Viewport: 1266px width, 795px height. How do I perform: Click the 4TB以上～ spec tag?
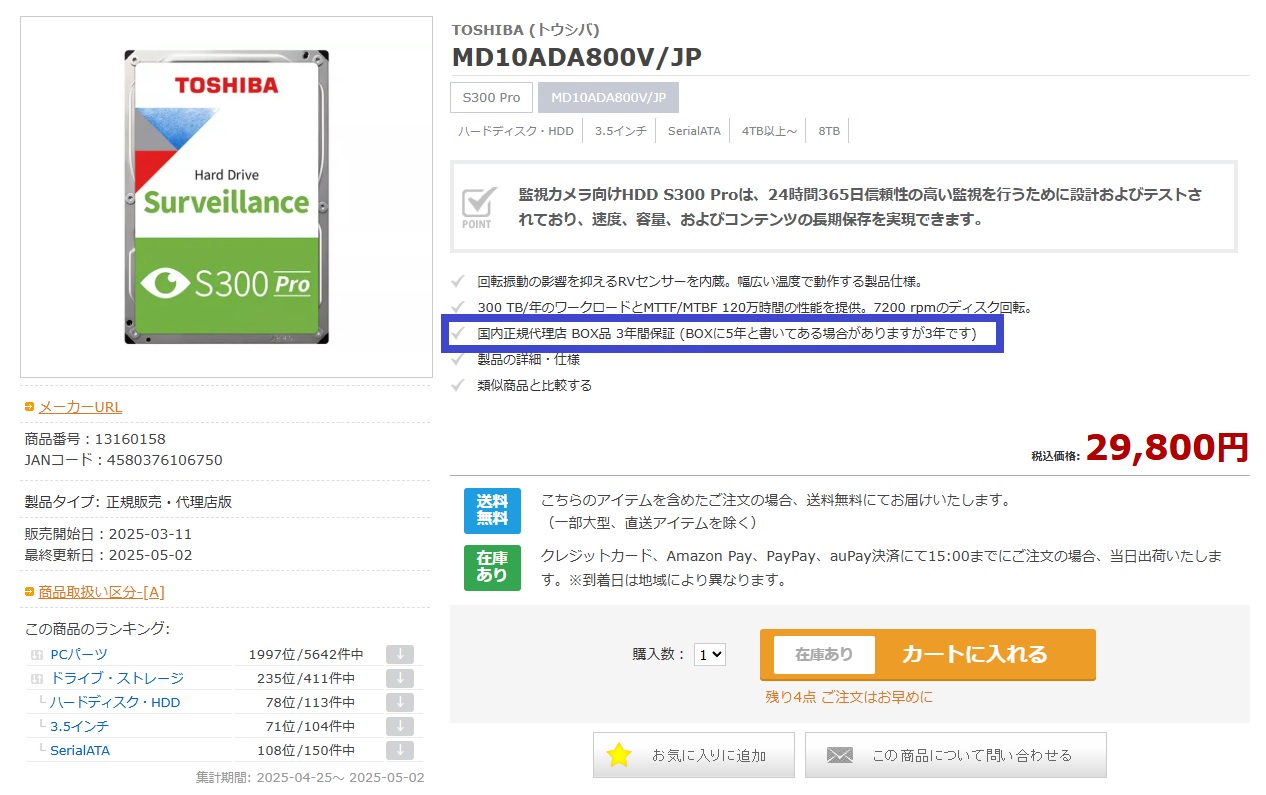pos(769,131)
